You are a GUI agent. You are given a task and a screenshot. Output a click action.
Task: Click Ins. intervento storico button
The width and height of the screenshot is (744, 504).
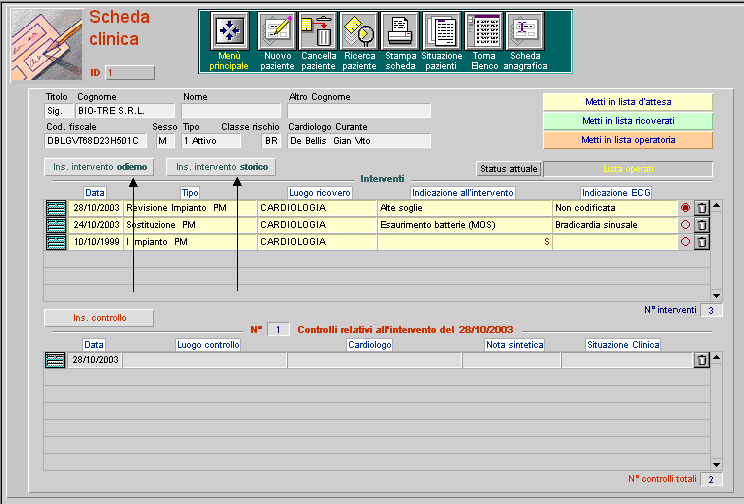coord(221,167)
